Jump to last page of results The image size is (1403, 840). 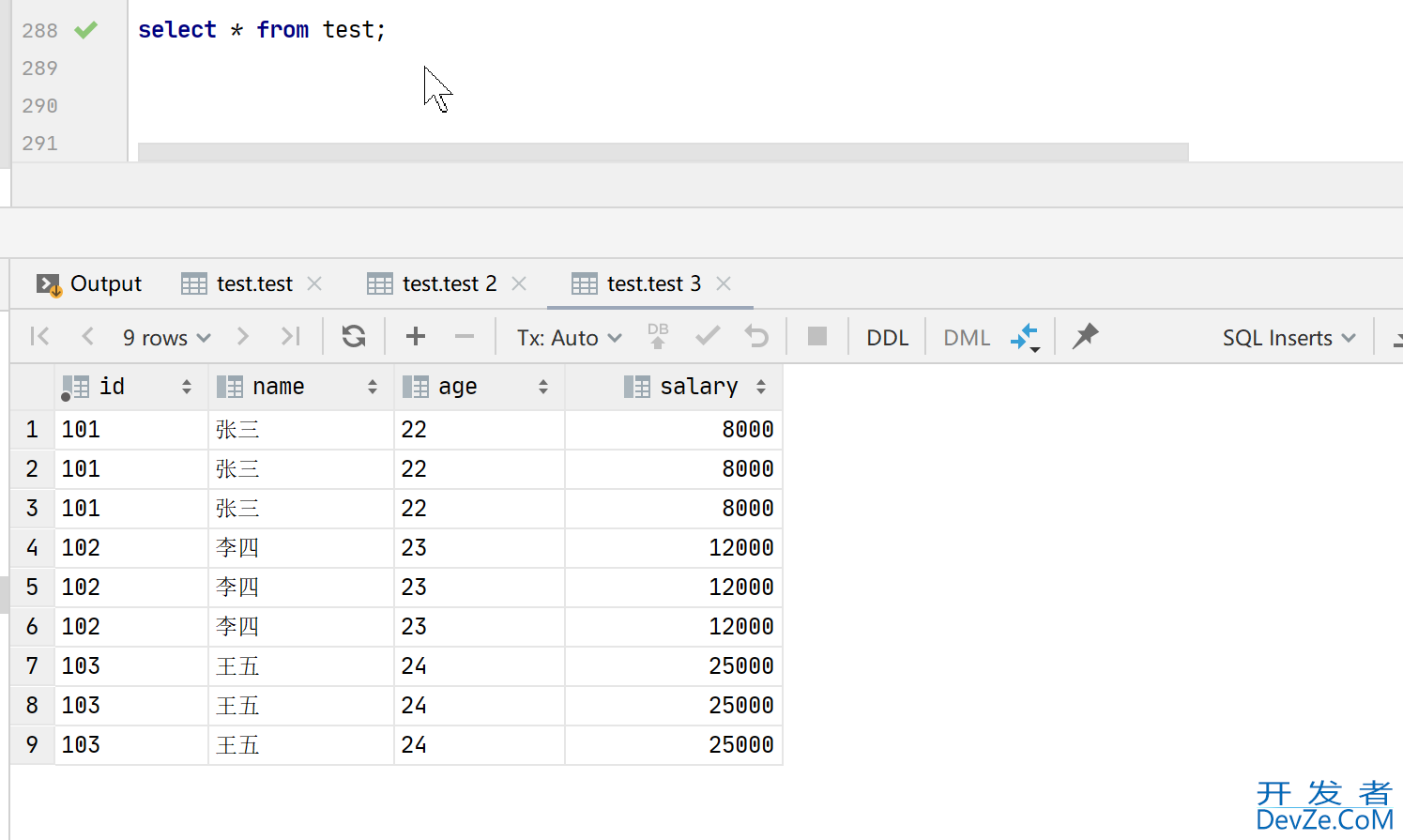click(291, 336)
